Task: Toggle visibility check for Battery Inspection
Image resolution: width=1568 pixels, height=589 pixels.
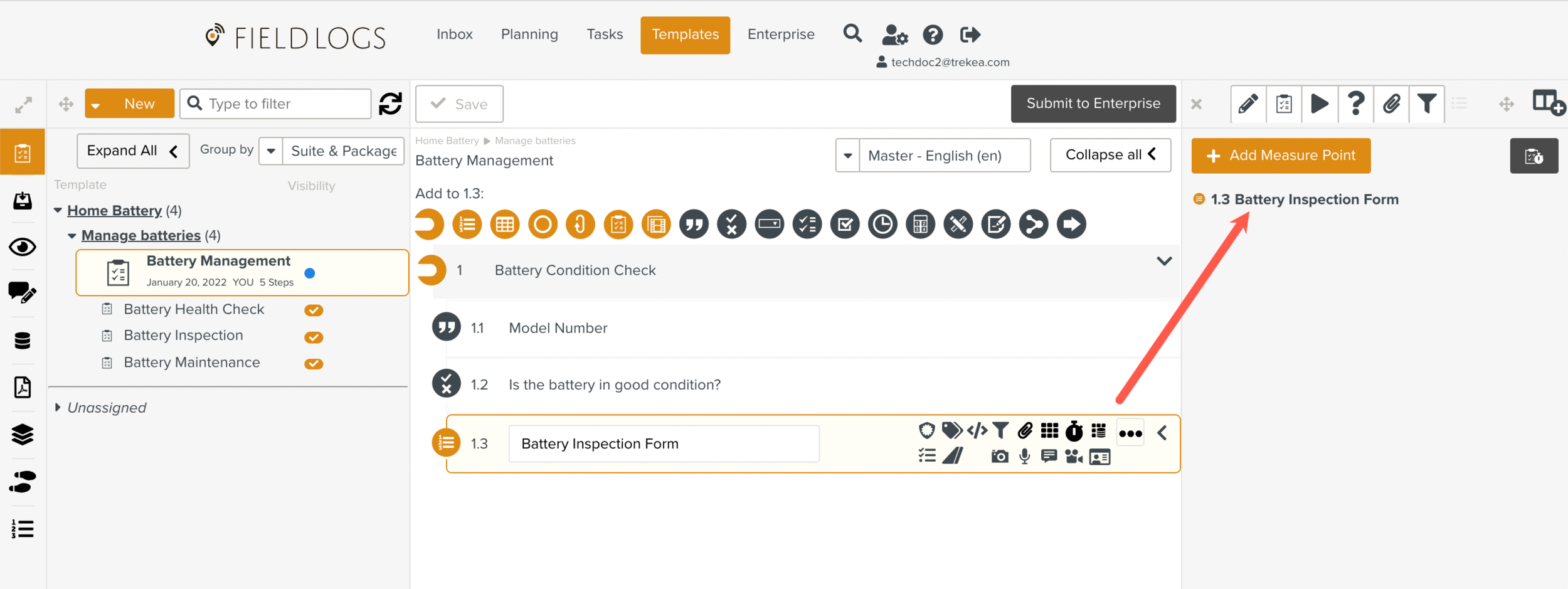Action: coord(314,337)
